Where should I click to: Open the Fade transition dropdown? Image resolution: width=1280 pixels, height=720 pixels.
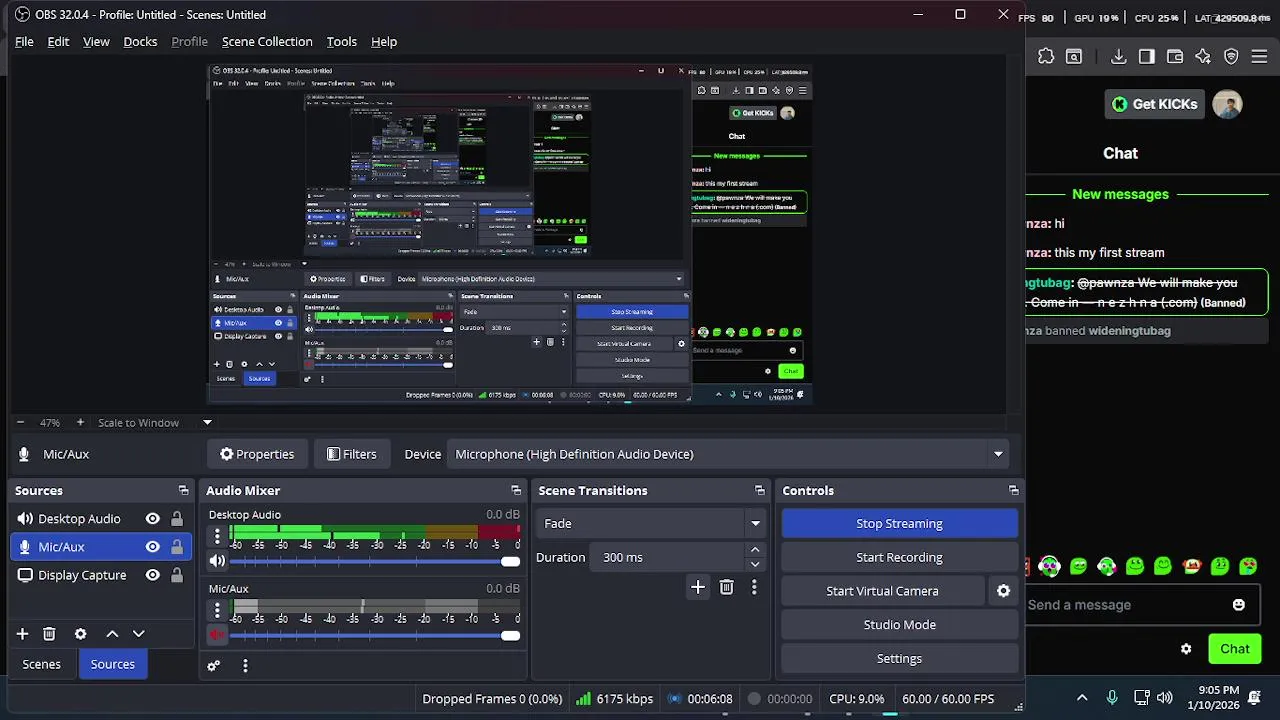[x=652, y=523]
